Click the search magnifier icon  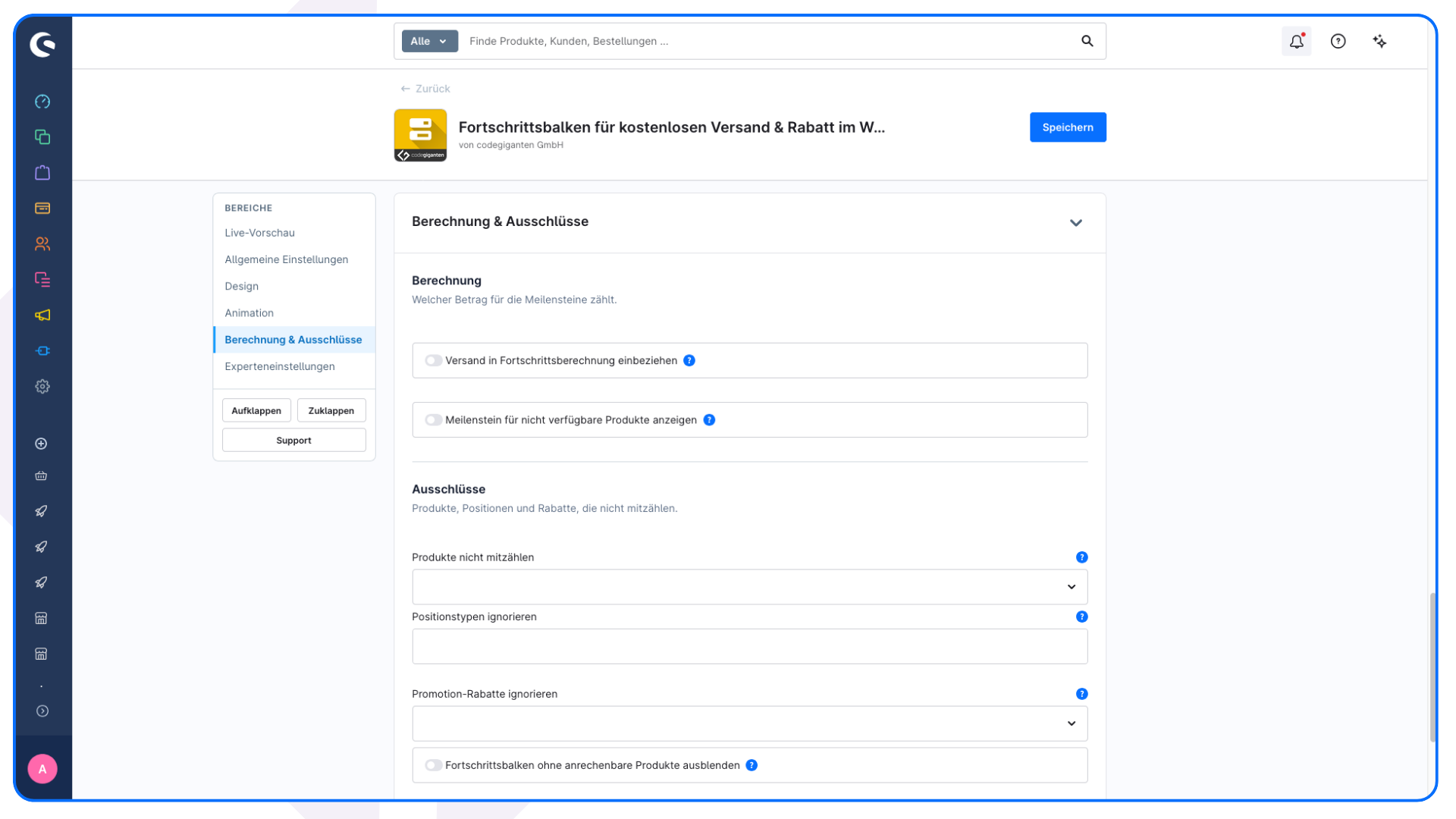click(x=1087, y=41)
